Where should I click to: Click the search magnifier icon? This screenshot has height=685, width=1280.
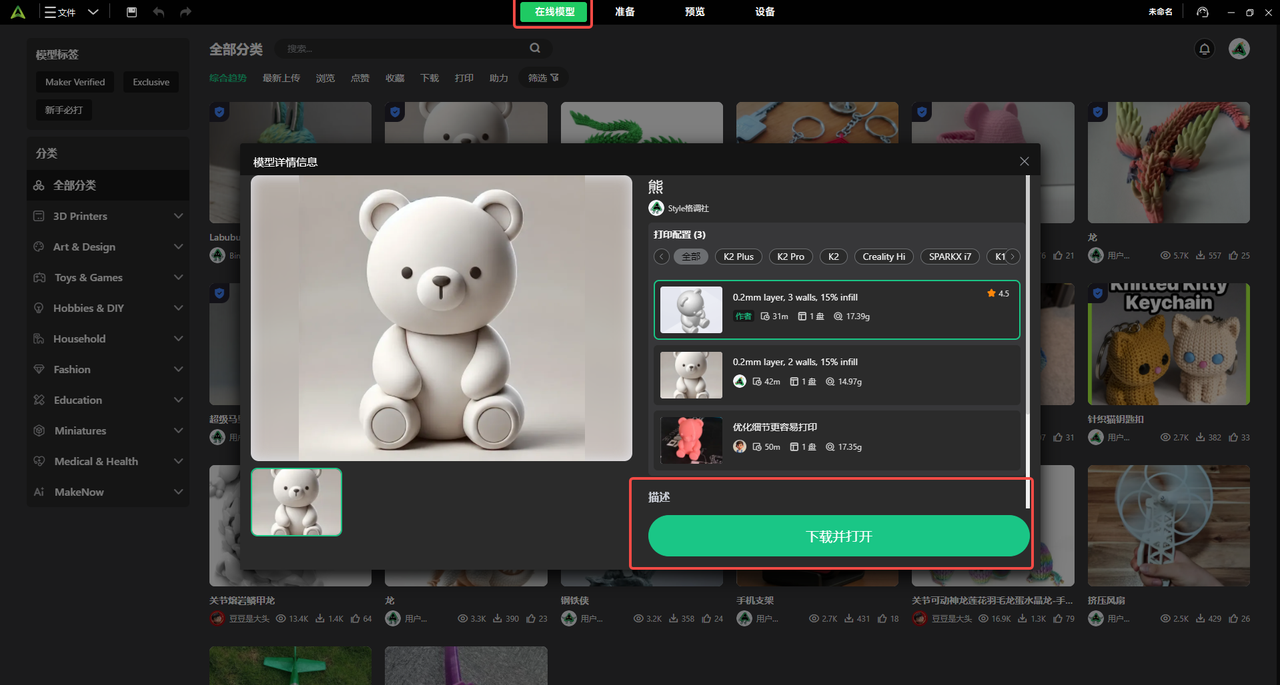pyautogui.click(x=535, y=48)
